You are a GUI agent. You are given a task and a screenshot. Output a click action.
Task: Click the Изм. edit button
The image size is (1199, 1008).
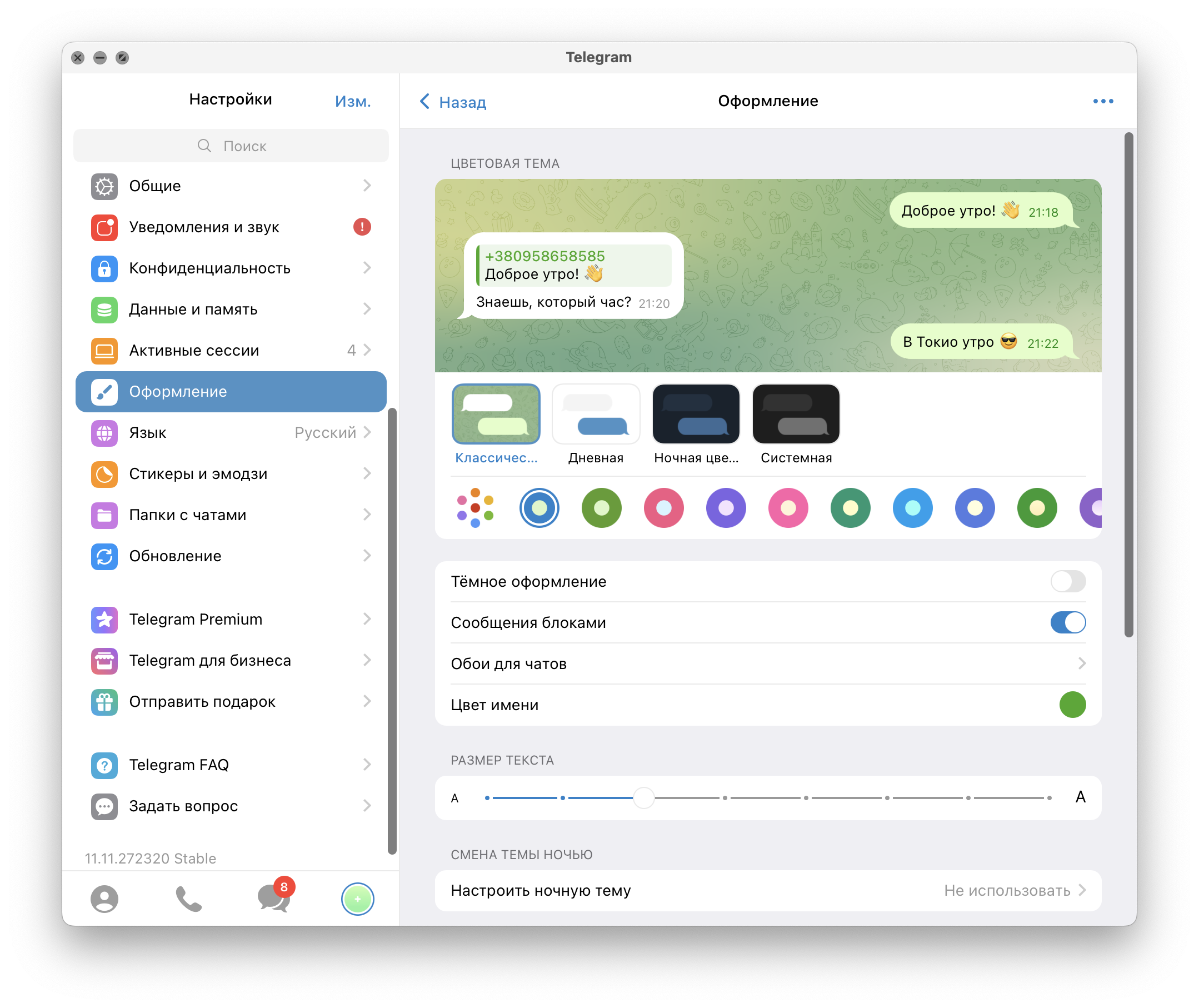point(353,101)
